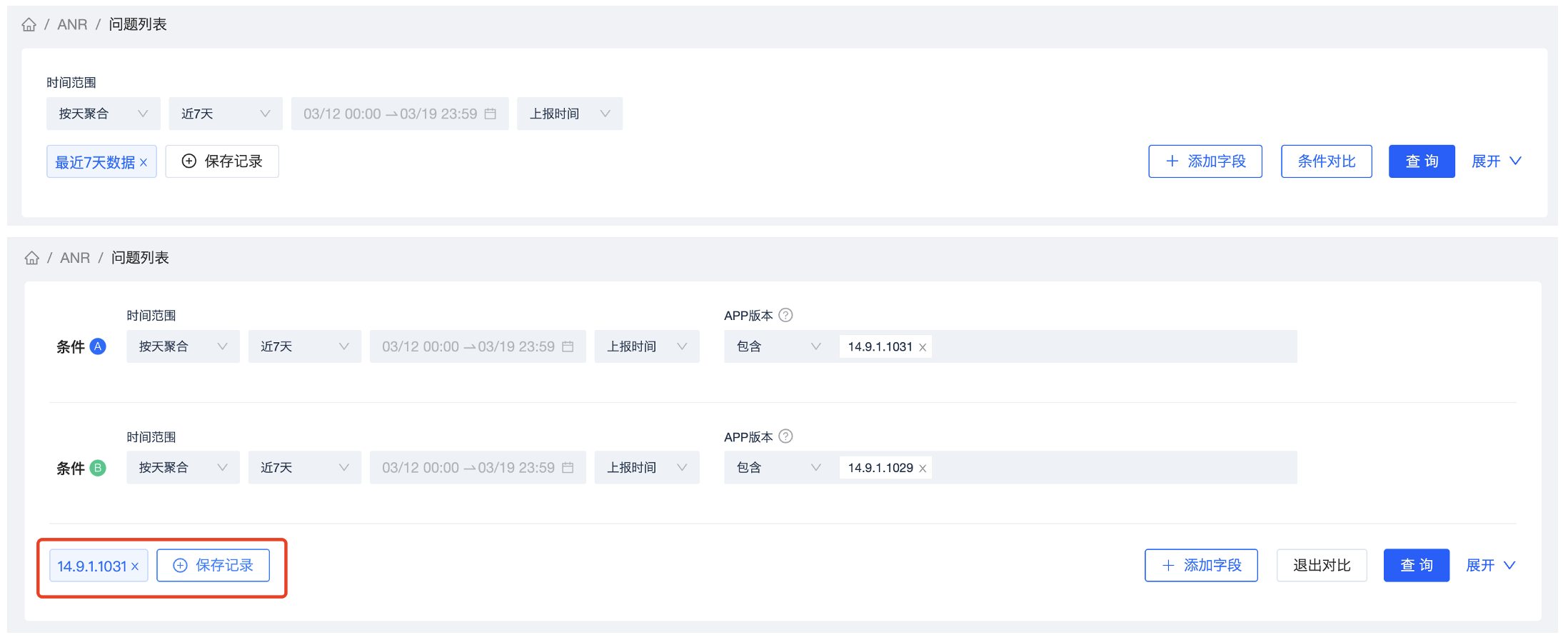Click the plus circle icon in top 保存记录
Image resolution: width=1568 pixels, height=640 pixels.
[x=189, y=161]
